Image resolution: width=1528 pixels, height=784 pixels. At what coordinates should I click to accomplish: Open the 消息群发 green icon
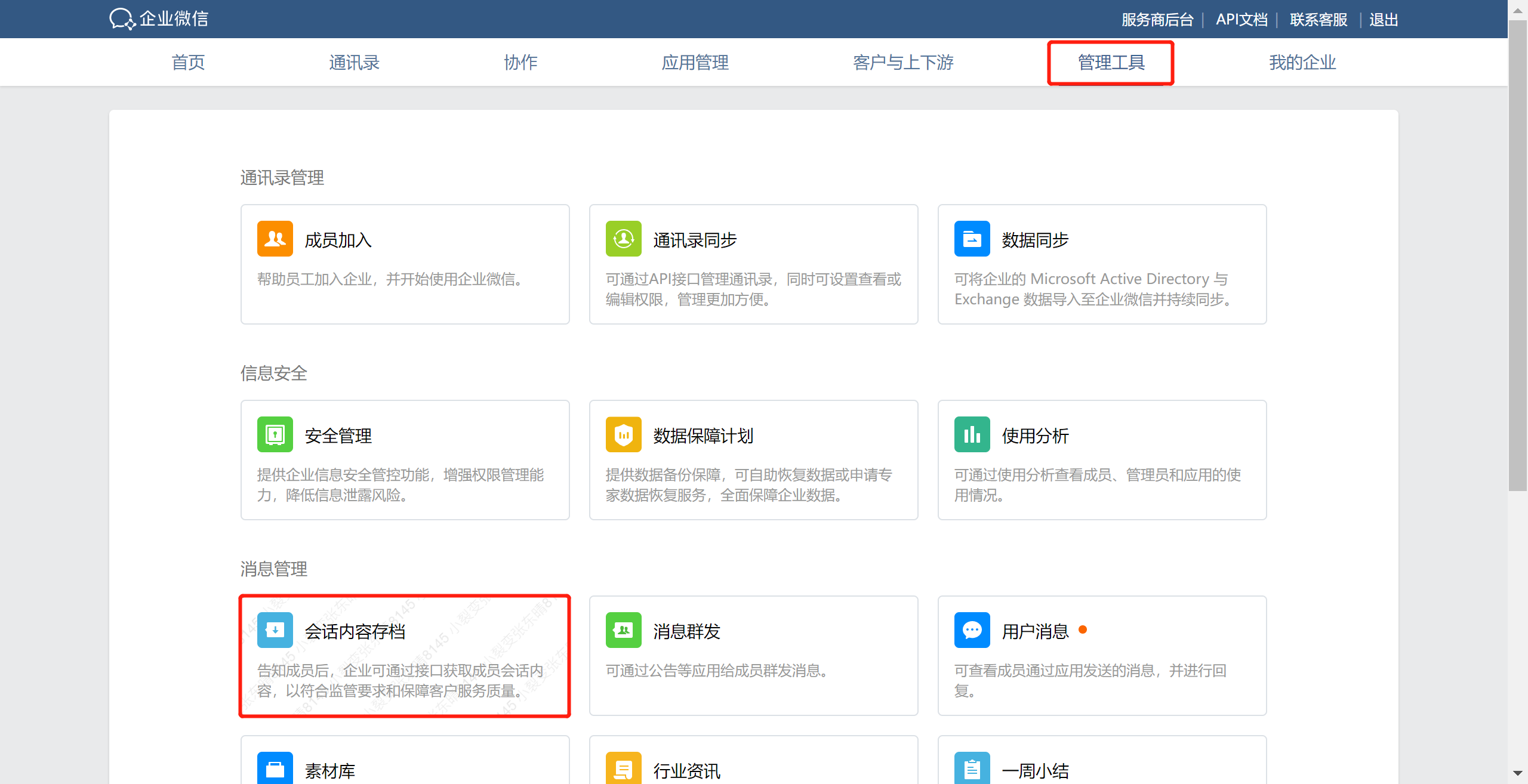[x=624, y=630]
